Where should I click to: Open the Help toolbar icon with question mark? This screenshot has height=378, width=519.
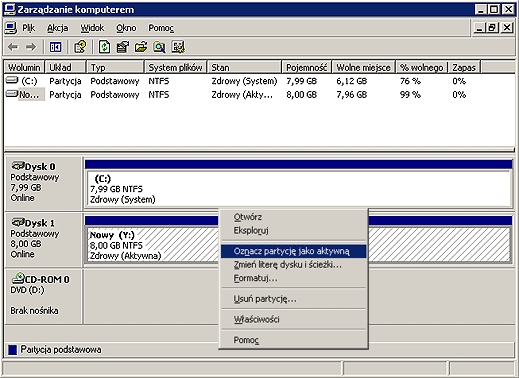pyautogui.click(x=80, y=47)
